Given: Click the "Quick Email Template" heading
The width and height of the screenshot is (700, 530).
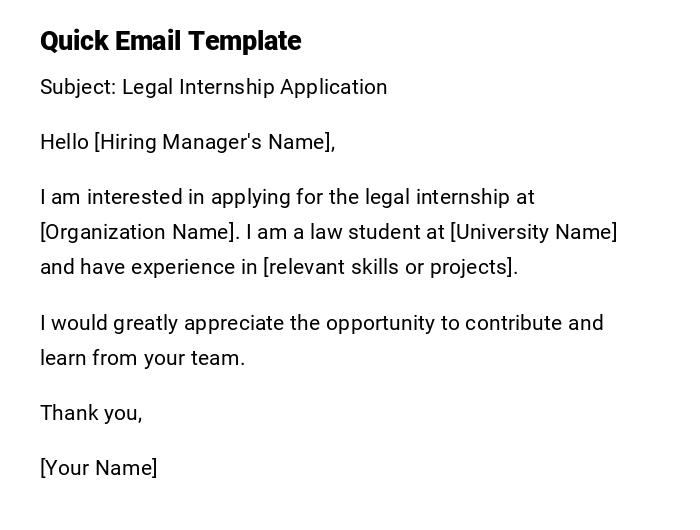Looking at the screenshot, I should pyautogui.click(x=170, y=41).
